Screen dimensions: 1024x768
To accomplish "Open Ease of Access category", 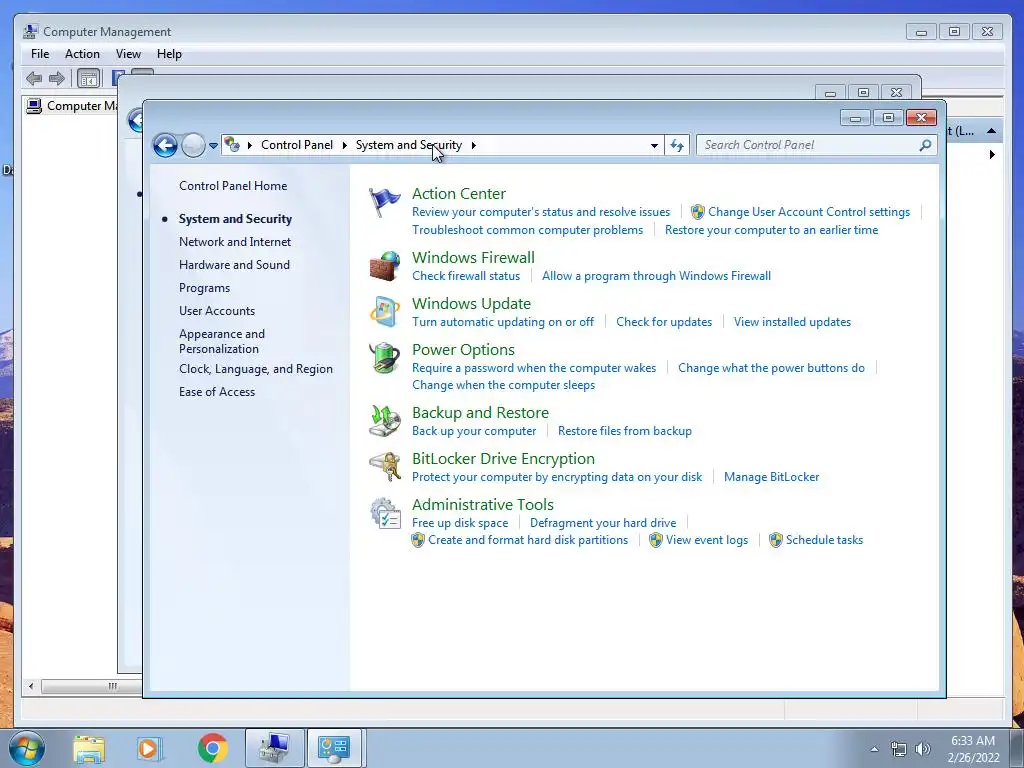I will [x=217, y=392].
